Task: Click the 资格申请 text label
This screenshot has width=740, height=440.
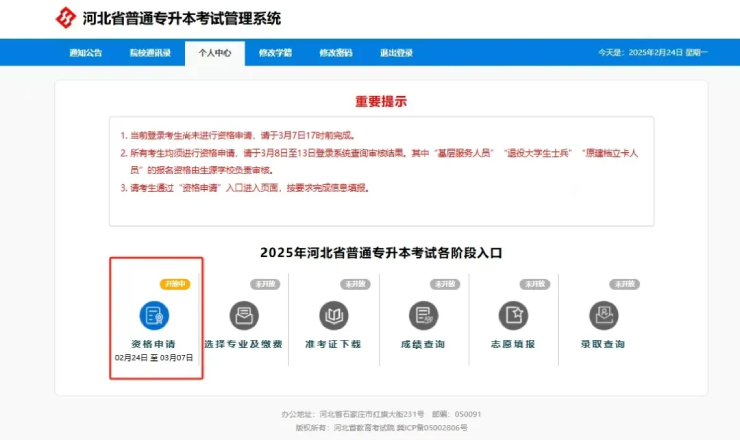Action: click(154, 344)
